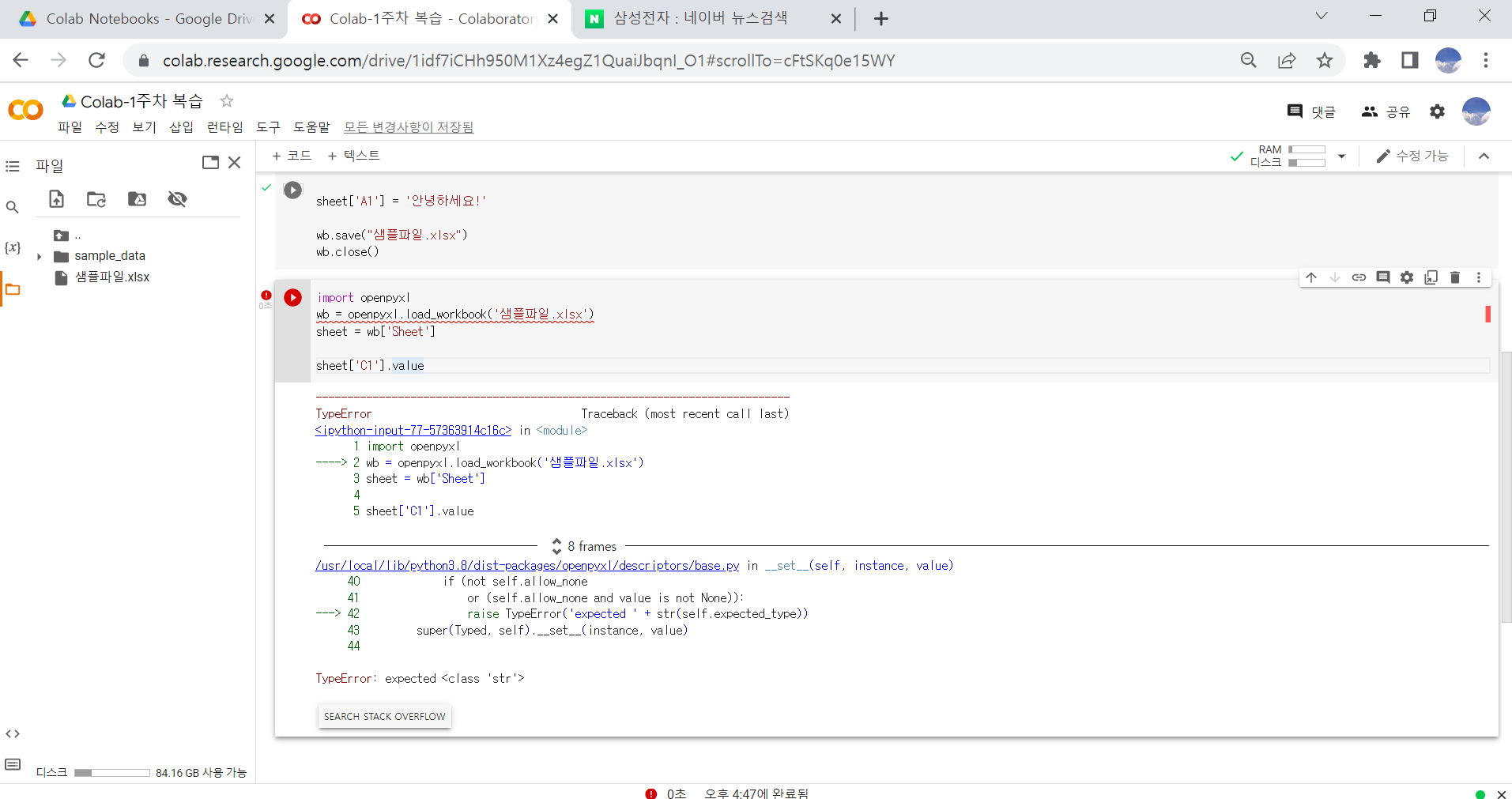
Task: Mirror cell in tab icon
Action: pos(1431,277)
